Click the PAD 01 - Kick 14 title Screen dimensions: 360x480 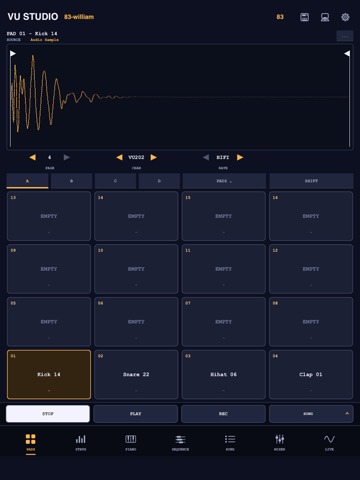(x=32, y=33)
